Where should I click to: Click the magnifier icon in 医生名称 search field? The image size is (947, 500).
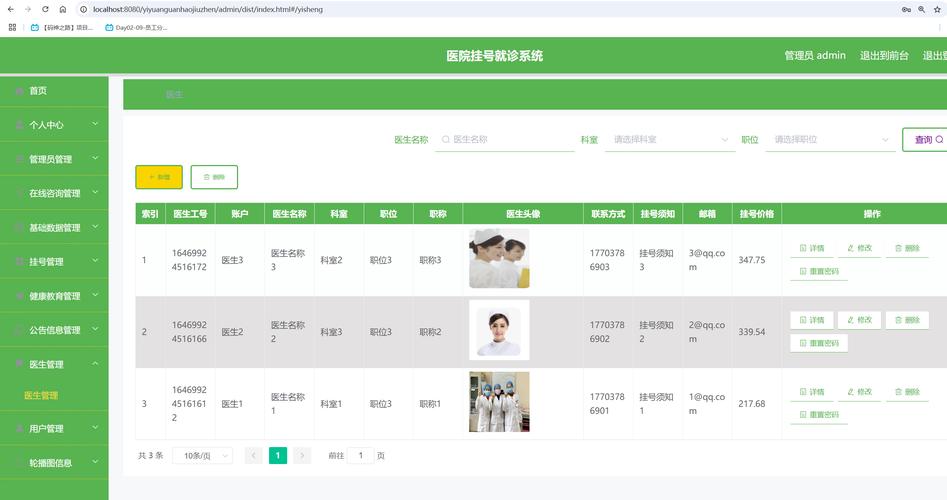tap(445, 140)
